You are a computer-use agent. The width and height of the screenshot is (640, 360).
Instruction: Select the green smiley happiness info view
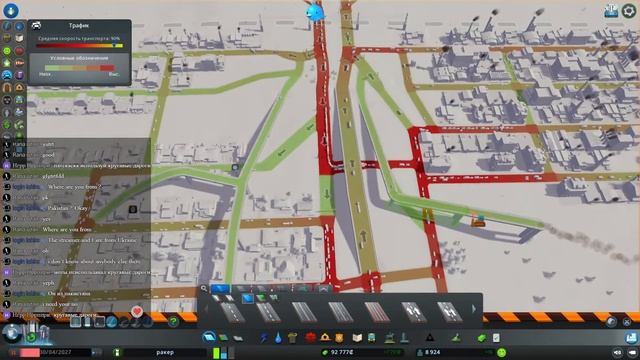pyautogui.click(x=7, y=51)
